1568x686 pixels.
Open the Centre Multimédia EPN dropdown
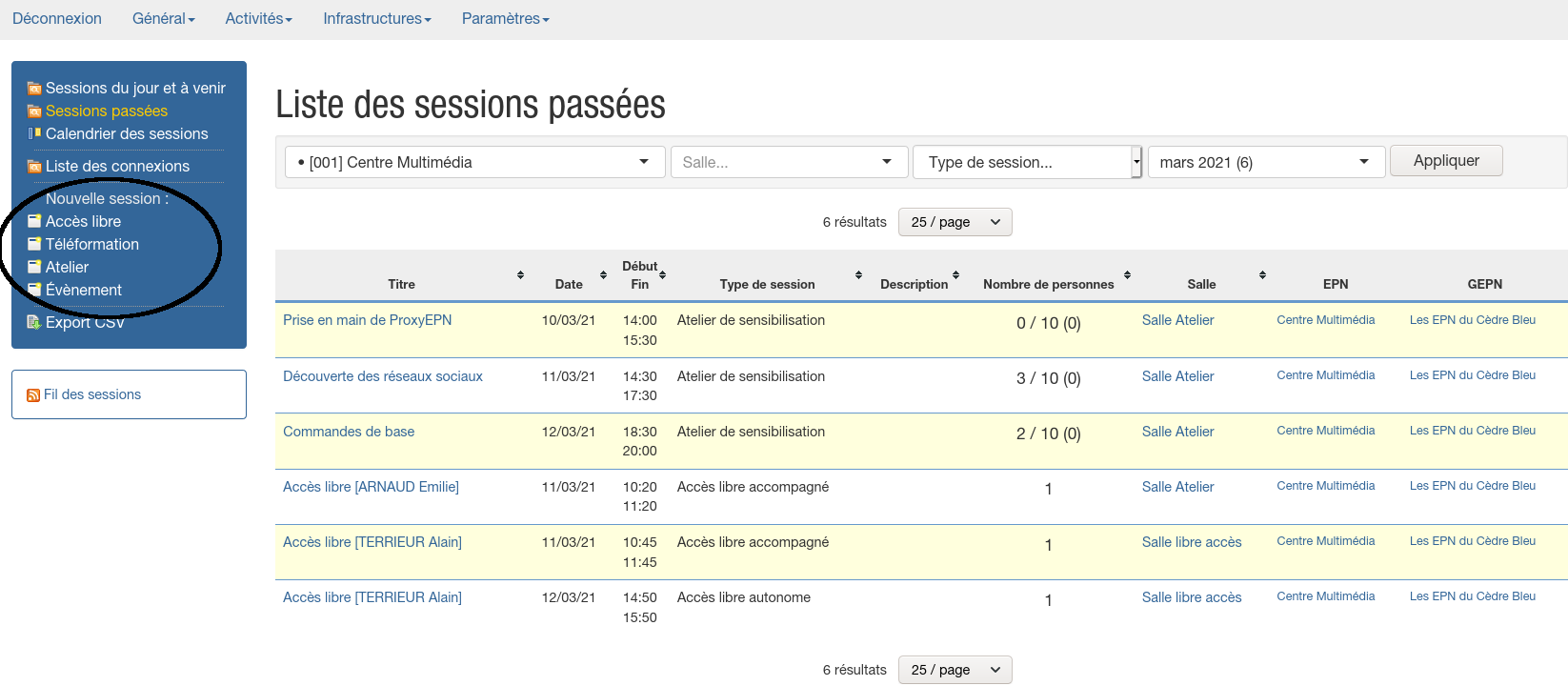point(473,162)
